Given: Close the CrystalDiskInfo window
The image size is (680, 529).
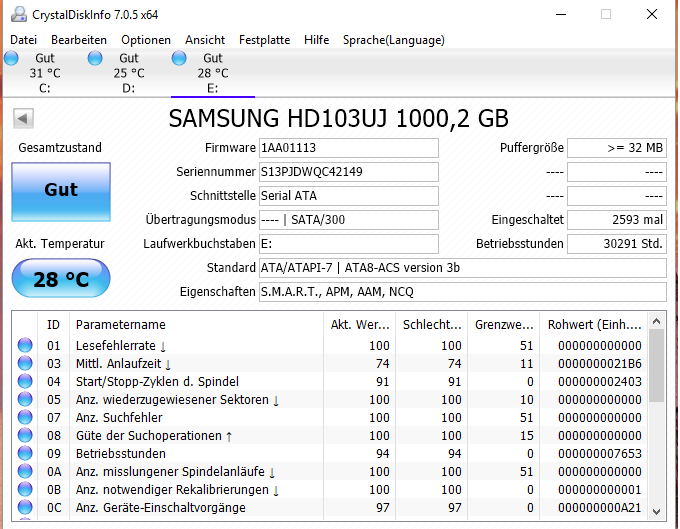Looking at the screenshot, I should [x=651, y=14].
